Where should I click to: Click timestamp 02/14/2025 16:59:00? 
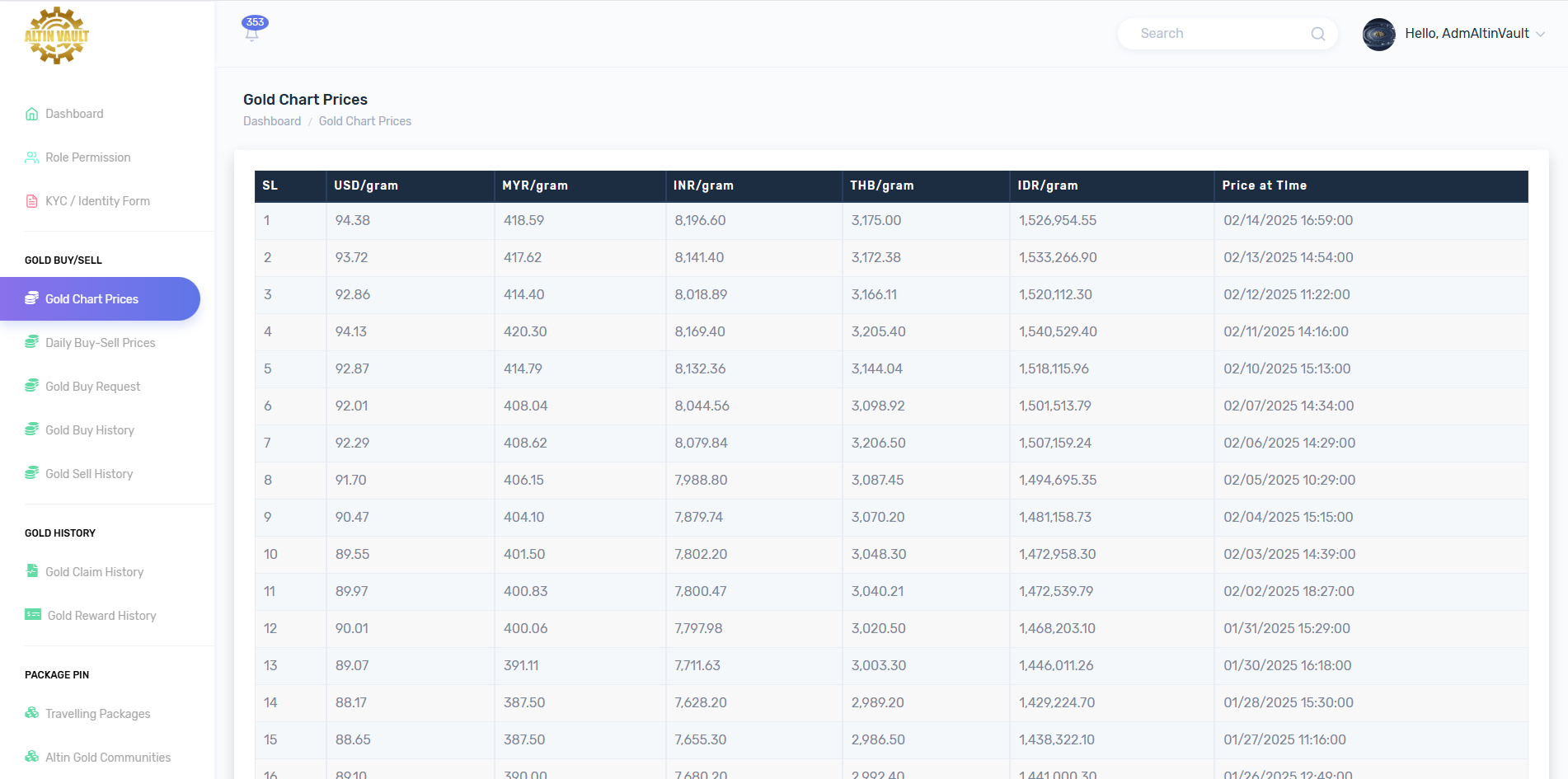(x=1289, y=220)
